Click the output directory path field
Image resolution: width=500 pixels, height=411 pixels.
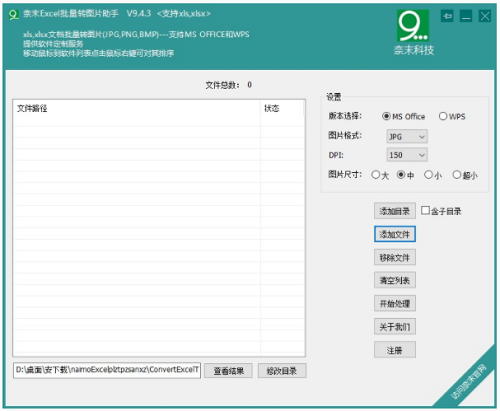tap(107, 370)
